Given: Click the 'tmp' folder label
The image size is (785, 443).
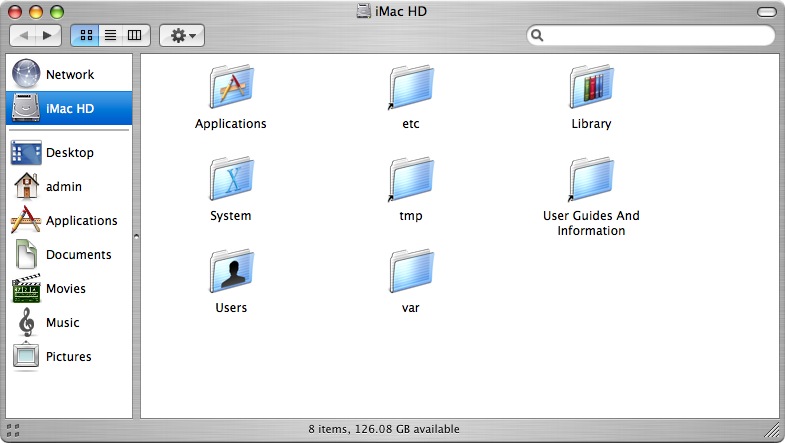Looking at the screenshot, I should [x=411, y=216].
